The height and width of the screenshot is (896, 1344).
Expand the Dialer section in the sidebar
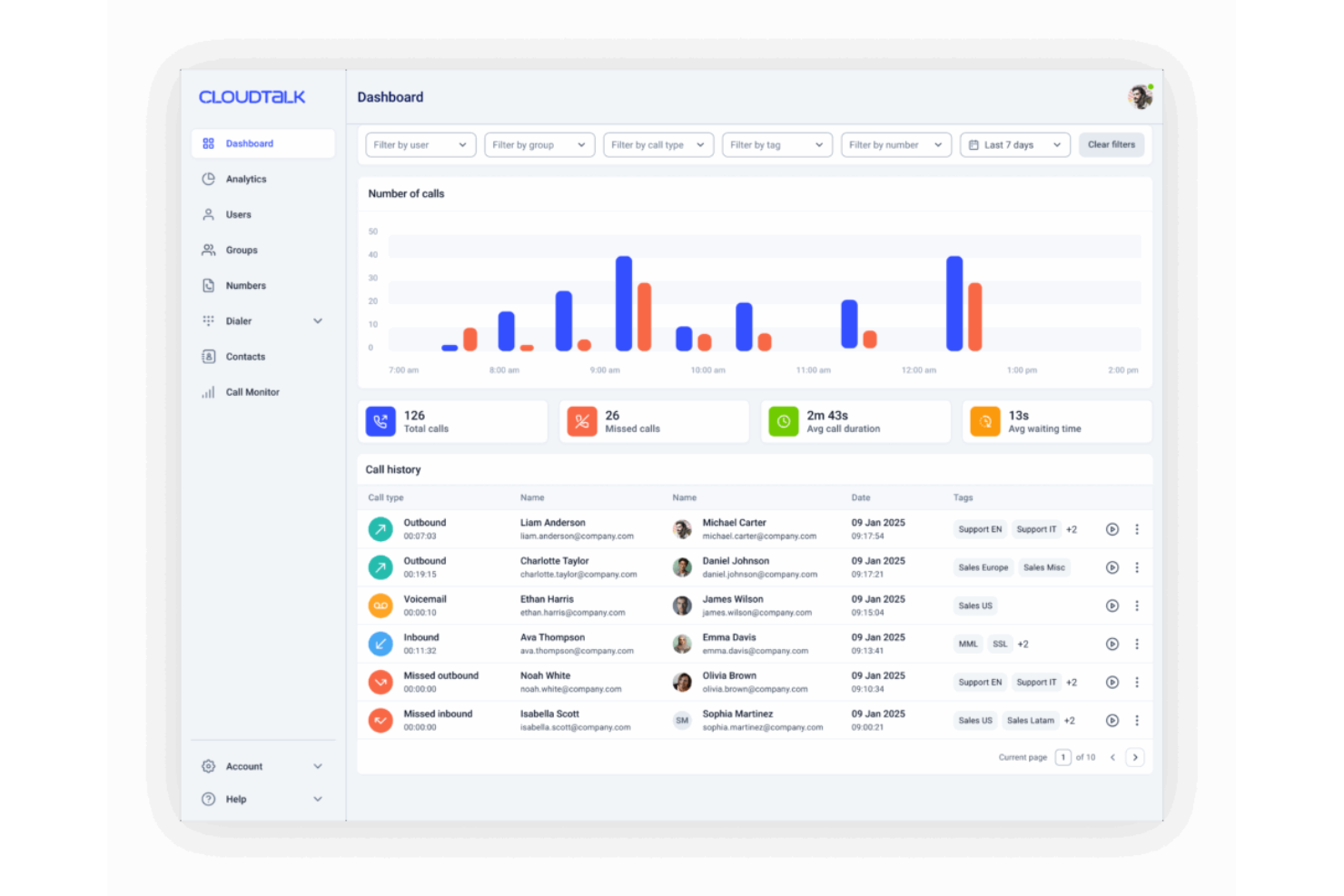(318, 320)
